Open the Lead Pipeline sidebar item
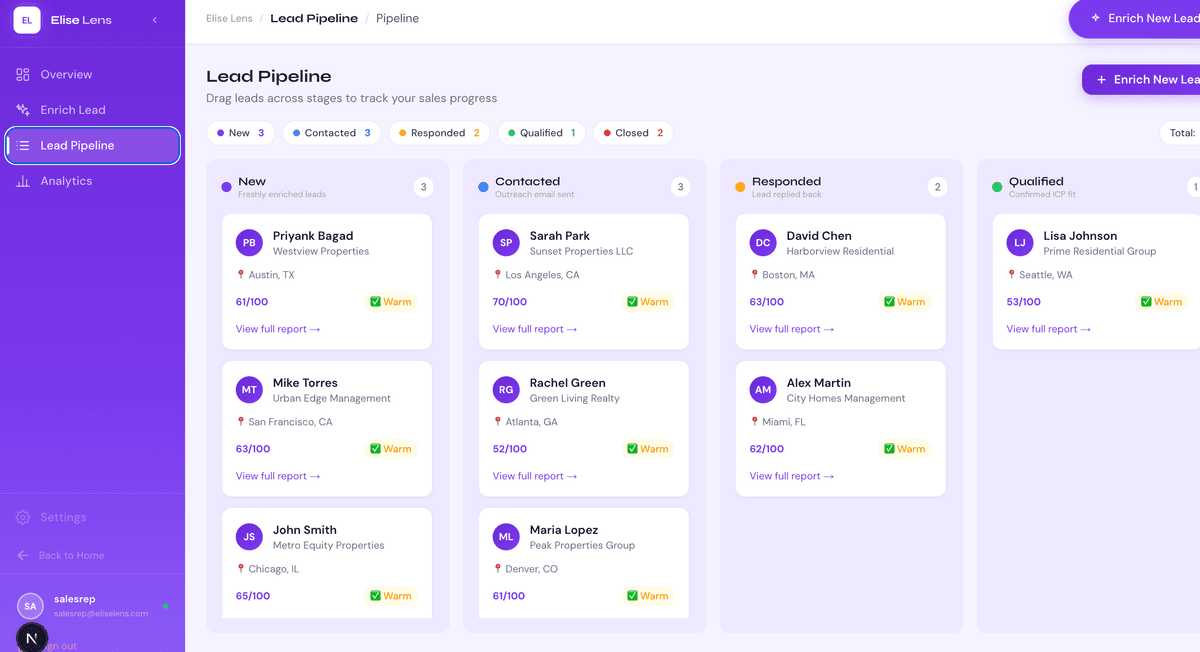The height and width of the screenshot is (652, 1200). click(92, 146)
